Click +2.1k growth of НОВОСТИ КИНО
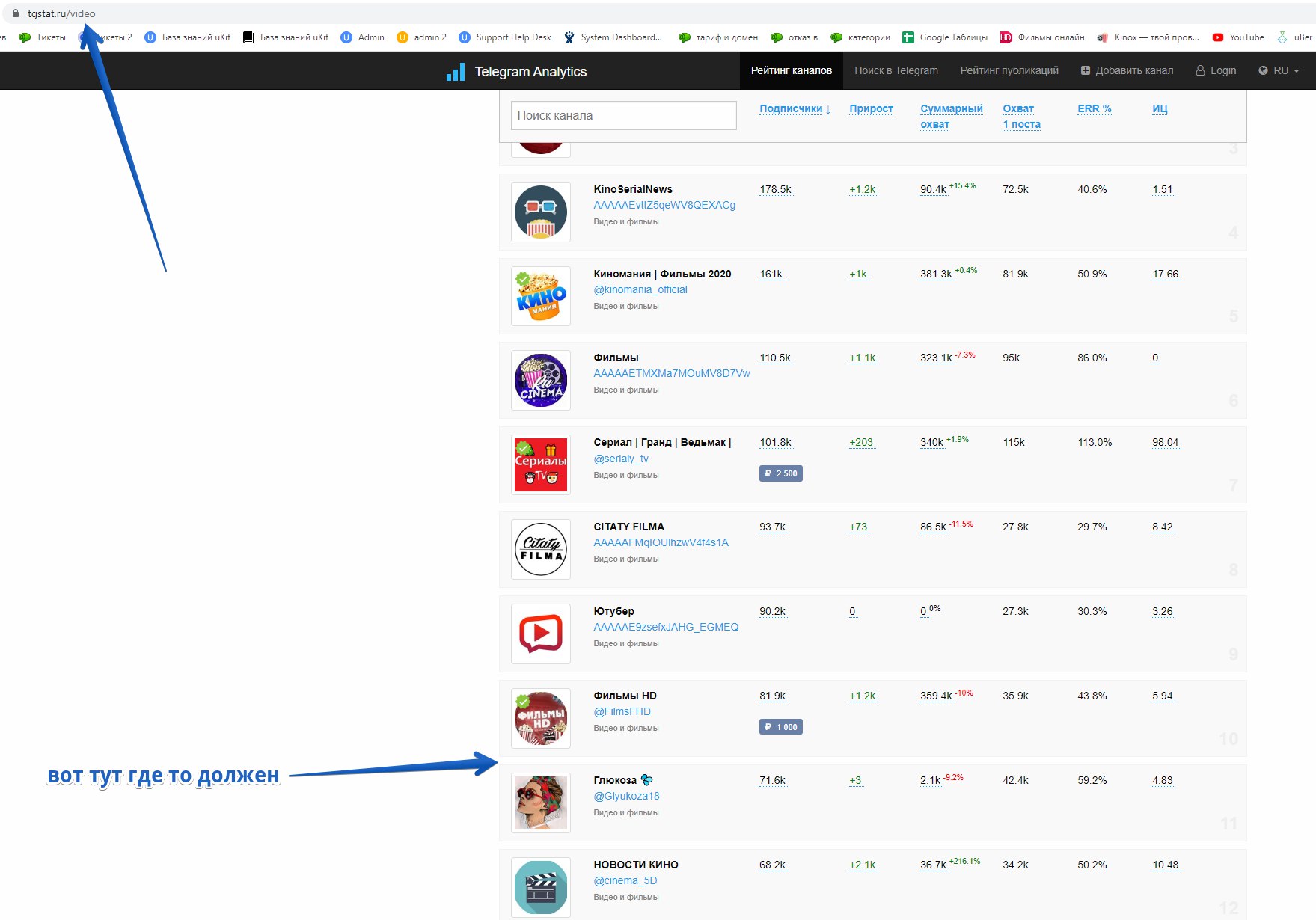 pyautogui.click(x=862, y=865)
